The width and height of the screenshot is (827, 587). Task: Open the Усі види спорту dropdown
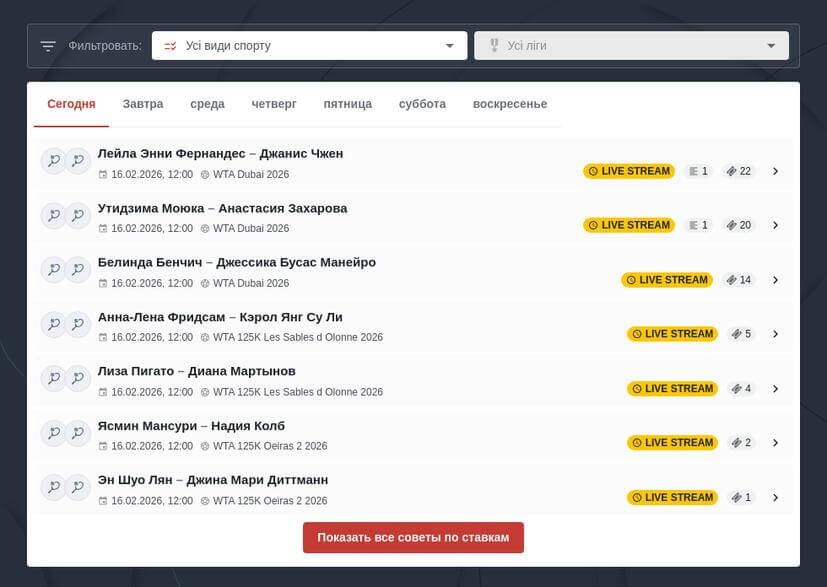click(309, 46)
